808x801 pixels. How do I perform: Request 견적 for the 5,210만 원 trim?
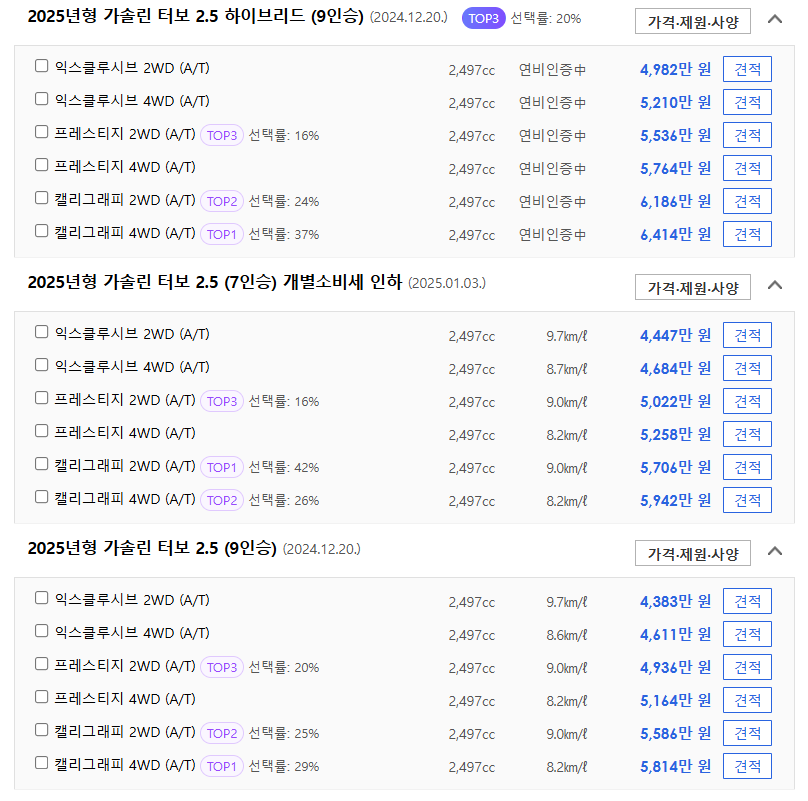[x=747, y=102]
